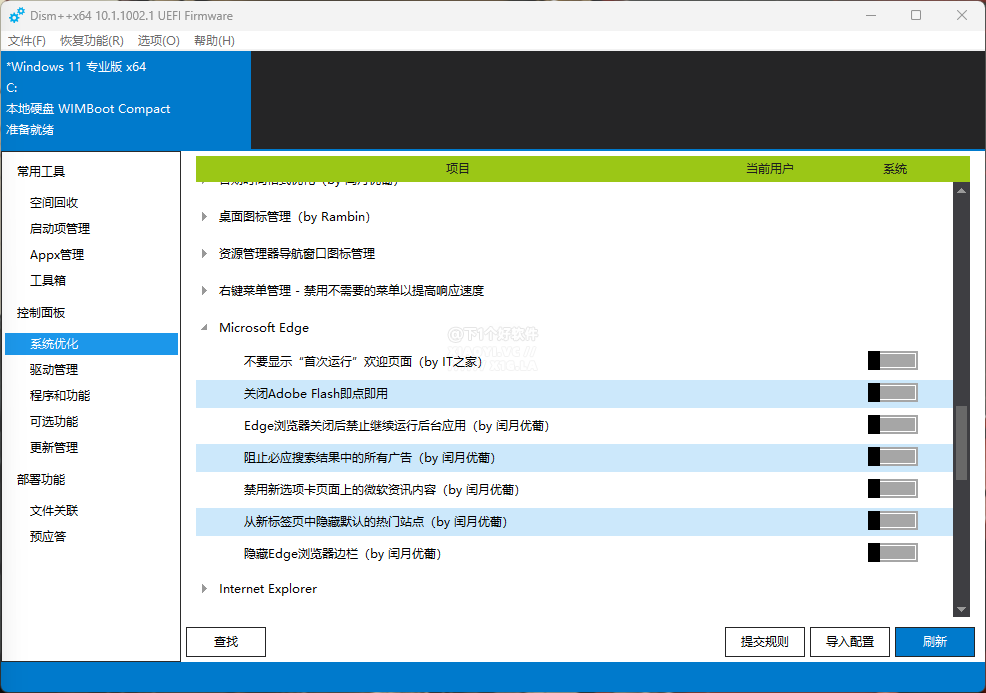This screenshot has width=986, height=693.
Task: Toggle 阻止必应搜索结果中的所有广告 switch
Action: pyautogui.click(x=892, y=457)
